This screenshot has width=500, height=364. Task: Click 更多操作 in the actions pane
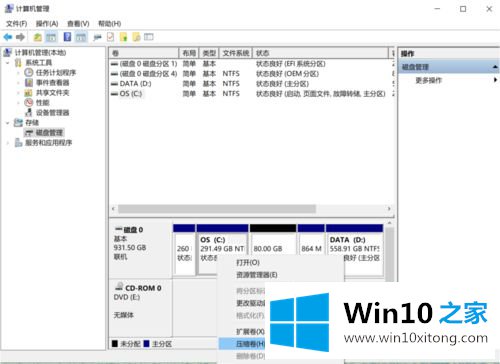(x=428, y=80)
